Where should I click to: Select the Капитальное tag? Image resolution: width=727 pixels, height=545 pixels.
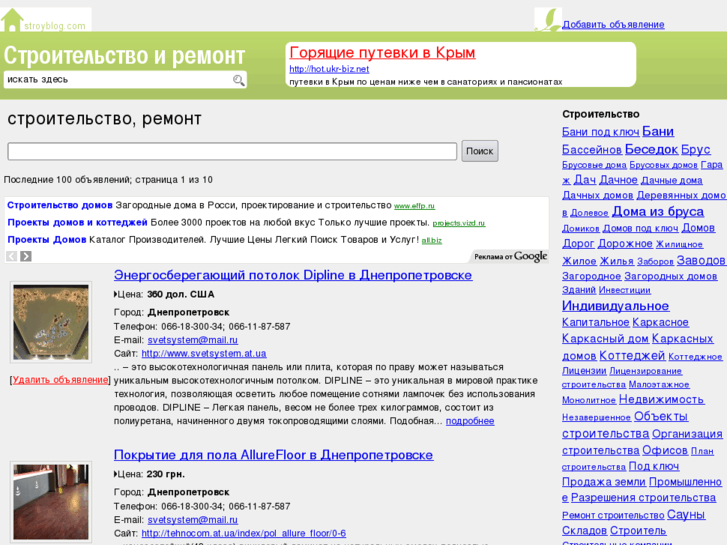[596, 322]
